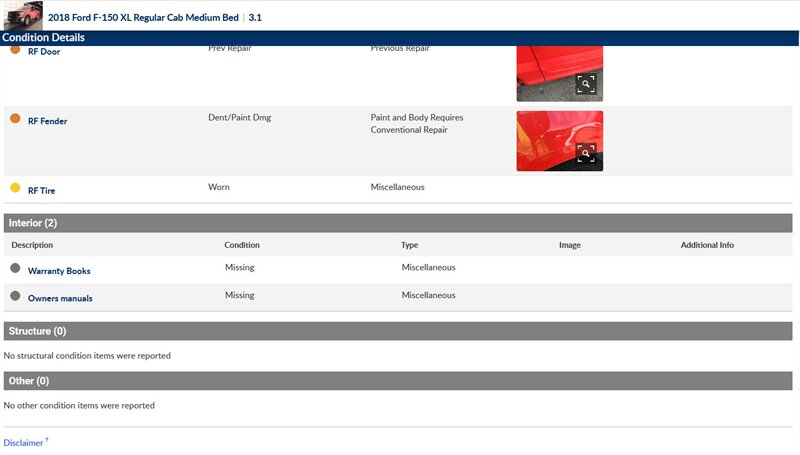Click yellow severity dot beside RF Tire
Image resolution: width=800 pixels, height=455 pixels.
[15, 188]
